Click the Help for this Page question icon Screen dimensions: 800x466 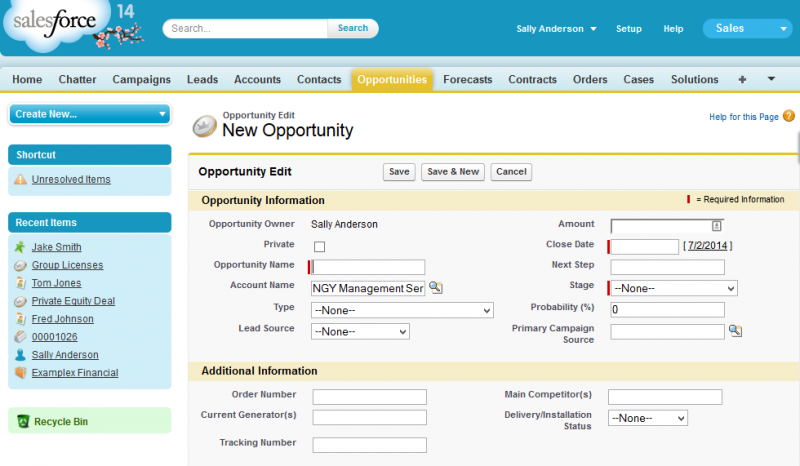pos(789,116)
